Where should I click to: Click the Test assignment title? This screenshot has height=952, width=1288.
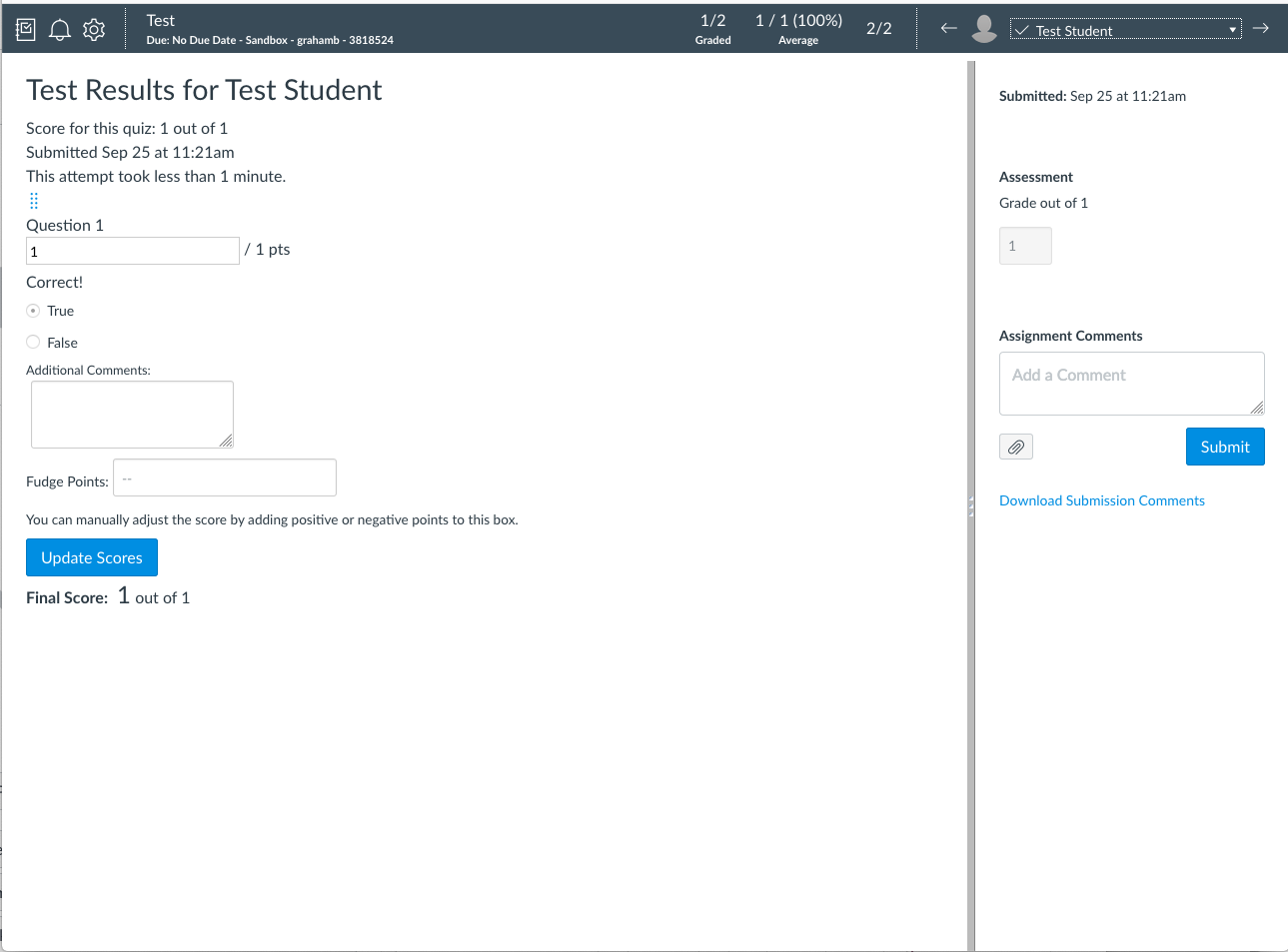click(161, 20)
